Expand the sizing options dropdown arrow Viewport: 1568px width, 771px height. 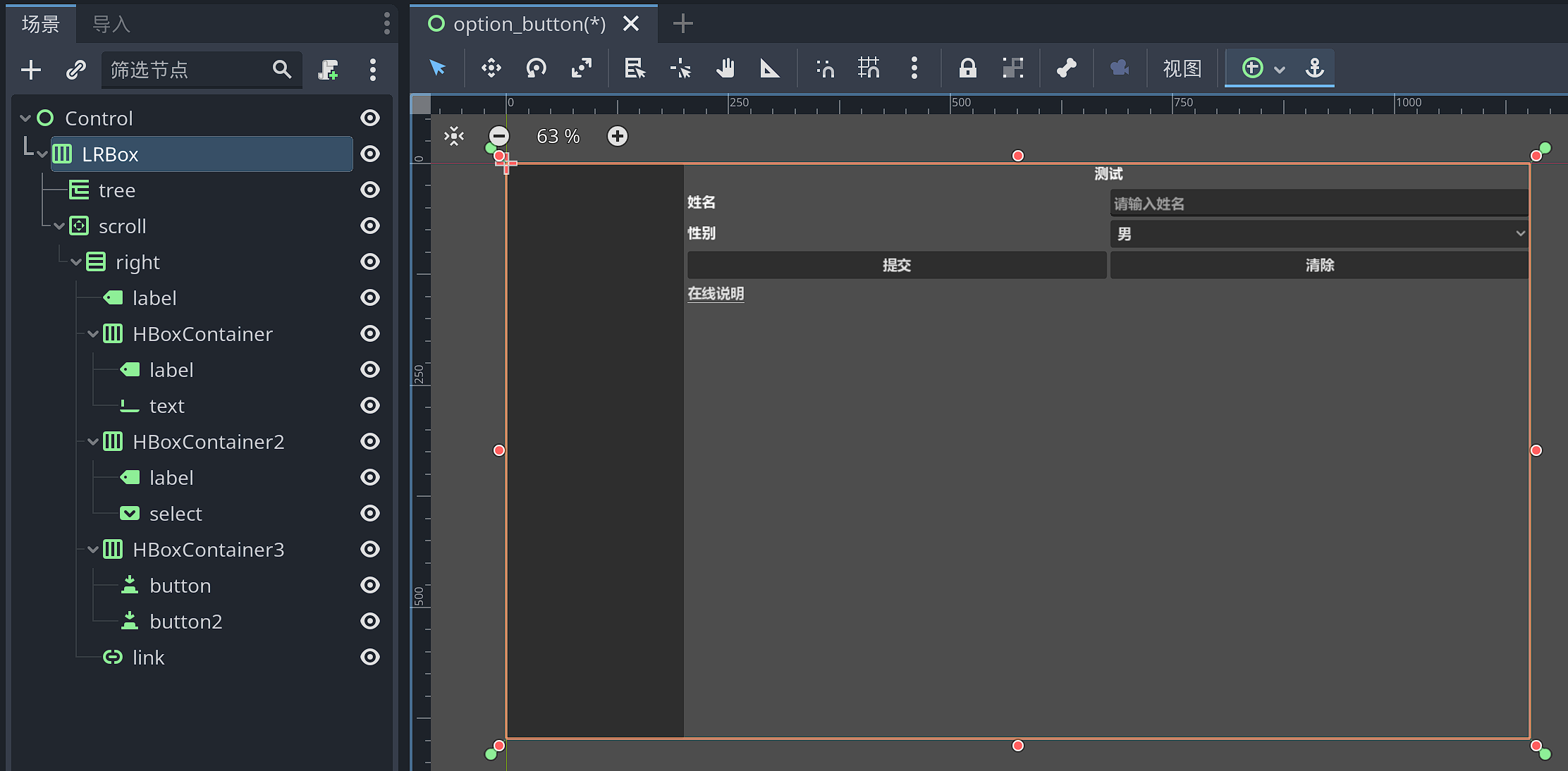point(1280,69)
